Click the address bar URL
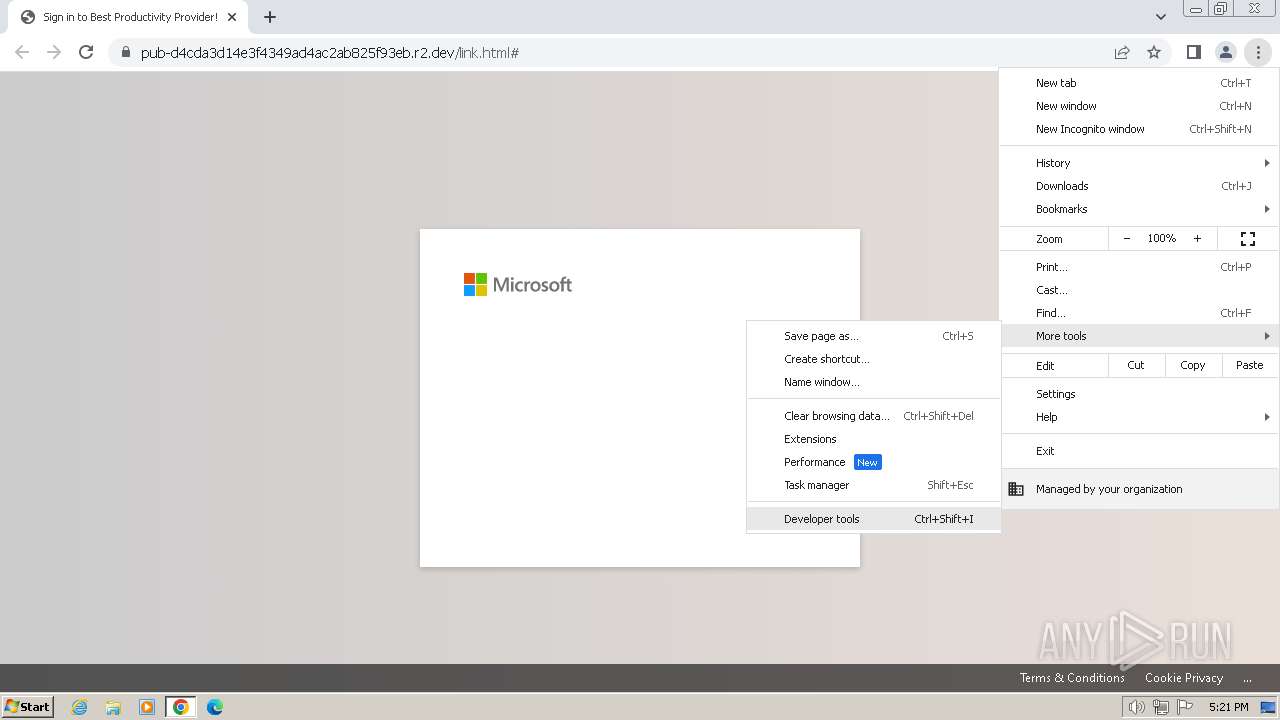Viewport: 1280px width, 720px height. pos(330,52)
